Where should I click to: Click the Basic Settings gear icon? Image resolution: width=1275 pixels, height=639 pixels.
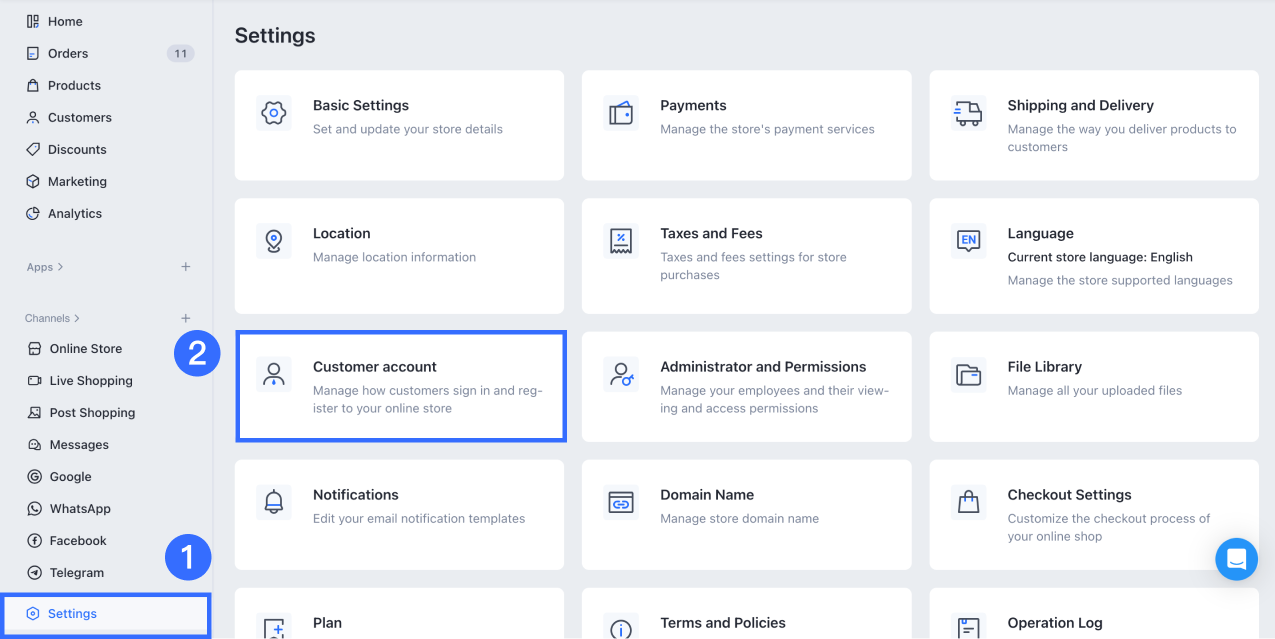[273, 114]
